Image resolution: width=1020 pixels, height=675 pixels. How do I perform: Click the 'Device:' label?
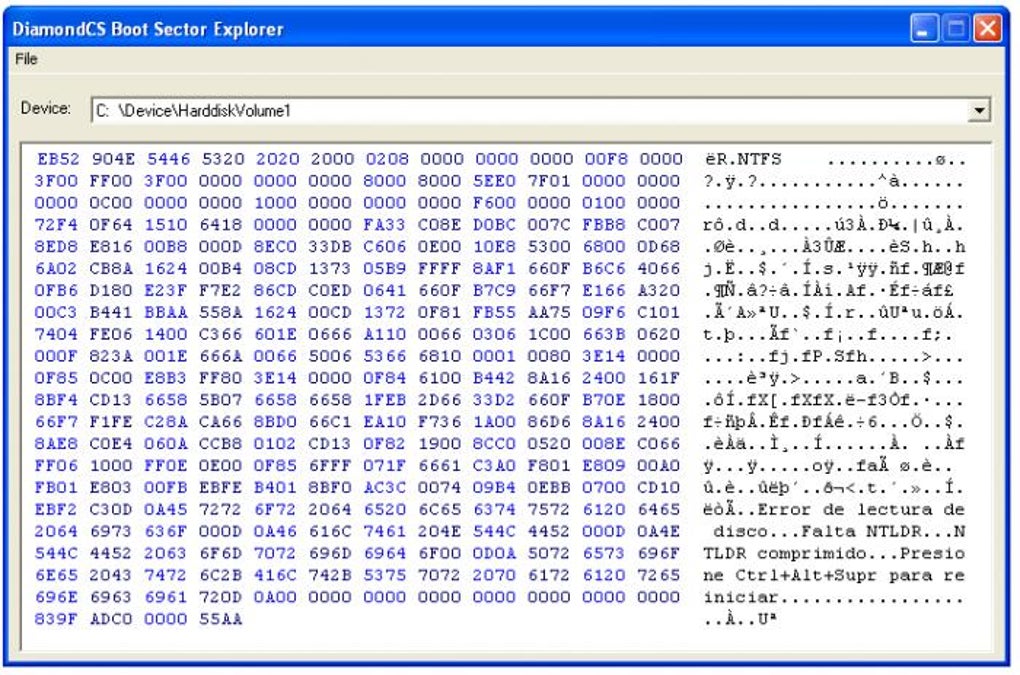pyautogui.click(x=46, y=108)
